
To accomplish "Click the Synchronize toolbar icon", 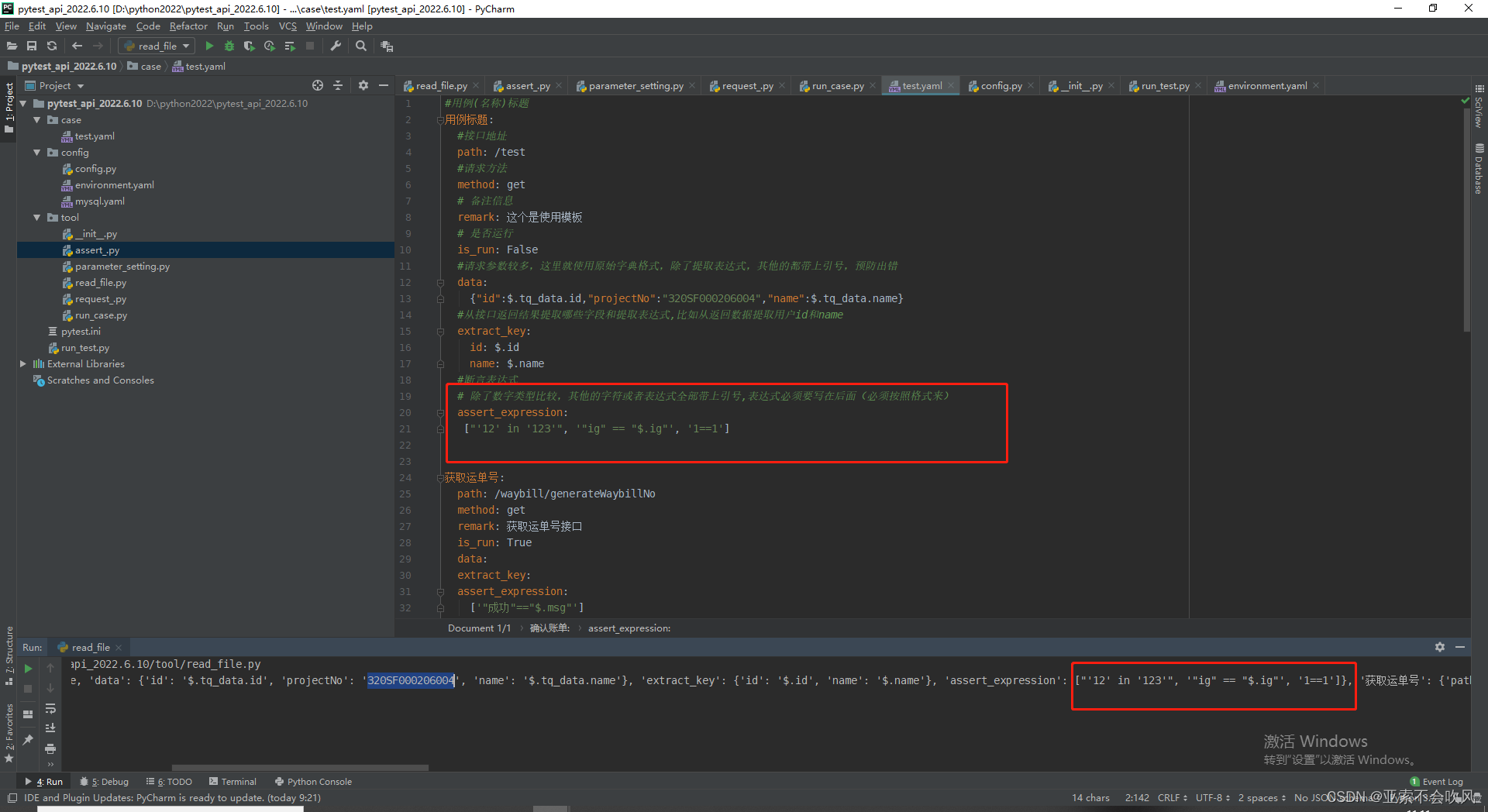I will [52, 46].
